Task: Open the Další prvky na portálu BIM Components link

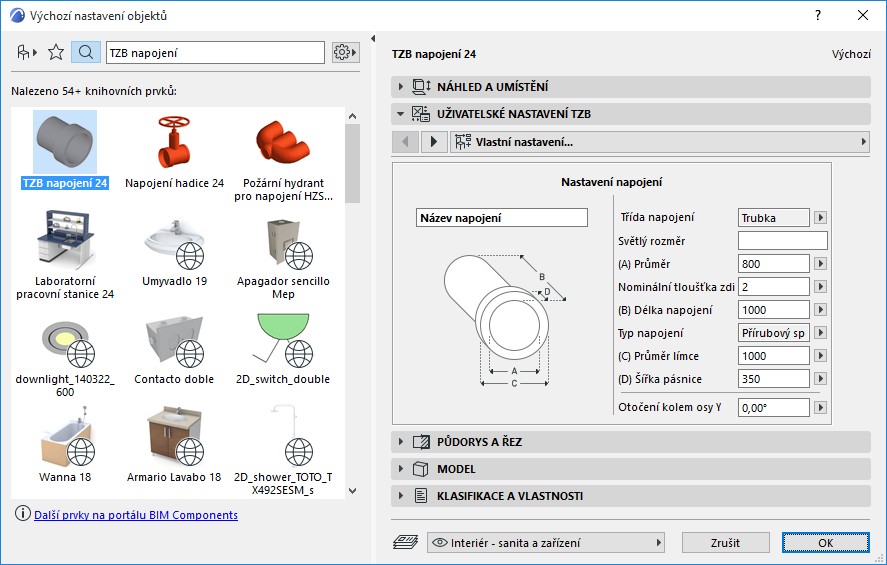Action: click(136, 515)
